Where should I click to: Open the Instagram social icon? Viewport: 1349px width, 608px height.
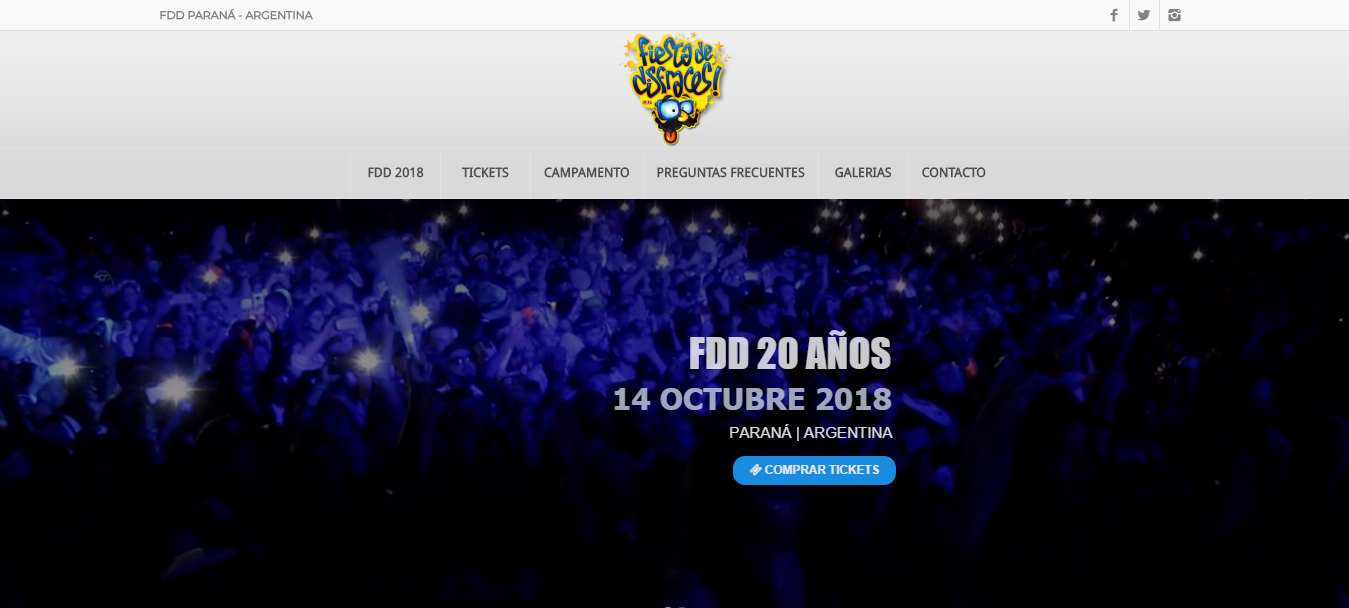1175,15
